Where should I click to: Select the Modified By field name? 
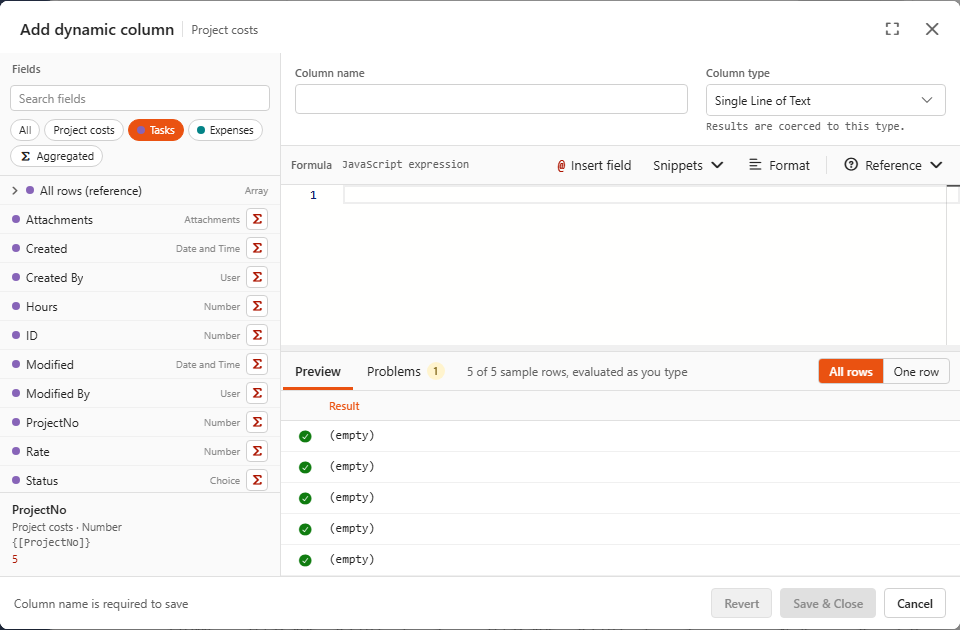pyautogui.click(x=58, y=393)
